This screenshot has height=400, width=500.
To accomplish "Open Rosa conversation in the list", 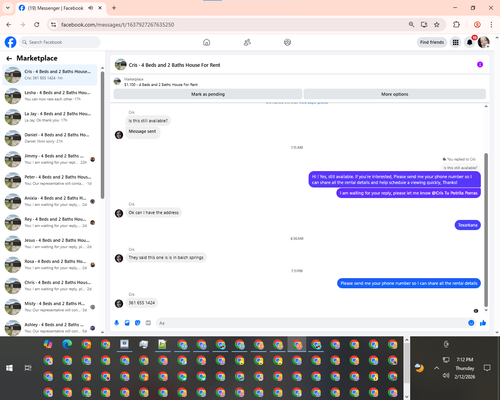I will coord(50,264).
